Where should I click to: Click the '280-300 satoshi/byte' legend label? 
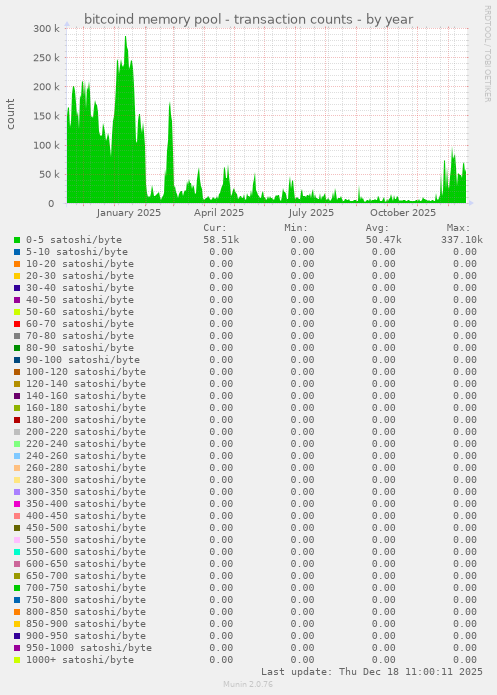pos(86,480)
